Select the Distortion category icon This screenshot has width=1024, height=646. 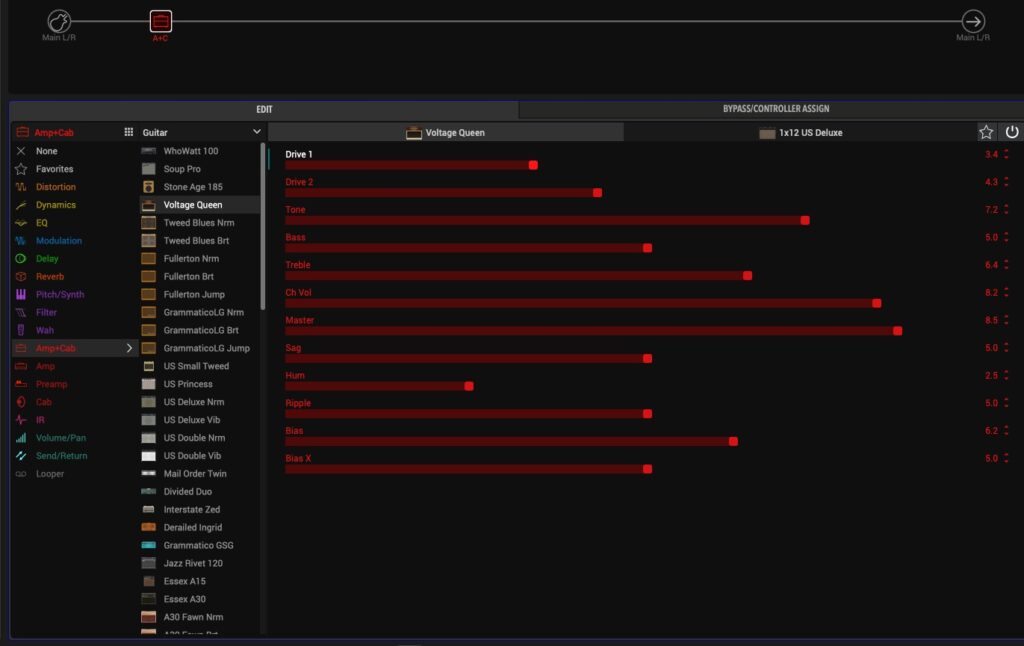[x=20, y=187]
